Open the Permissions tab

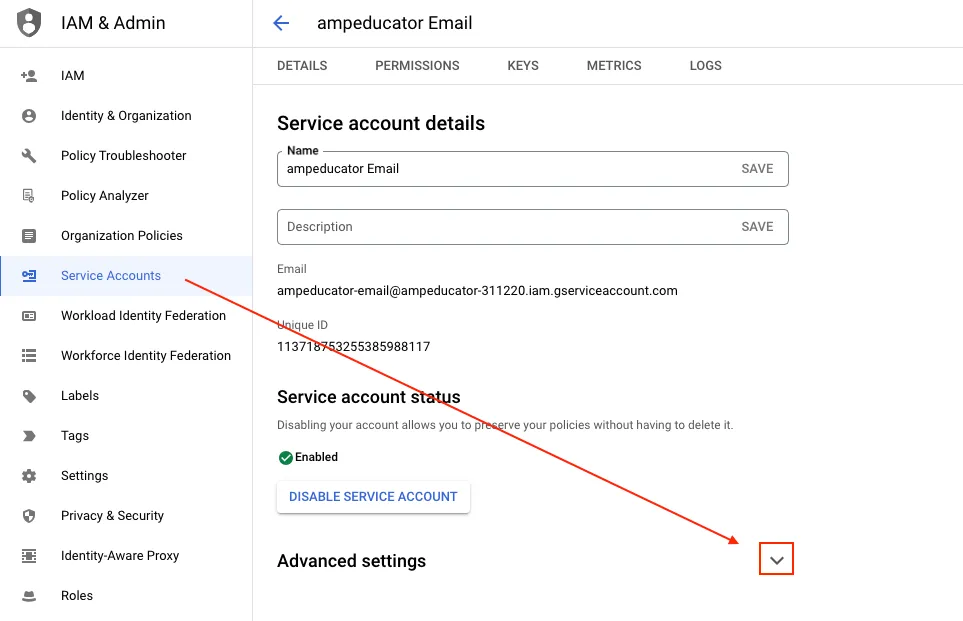tap(417, 66)
